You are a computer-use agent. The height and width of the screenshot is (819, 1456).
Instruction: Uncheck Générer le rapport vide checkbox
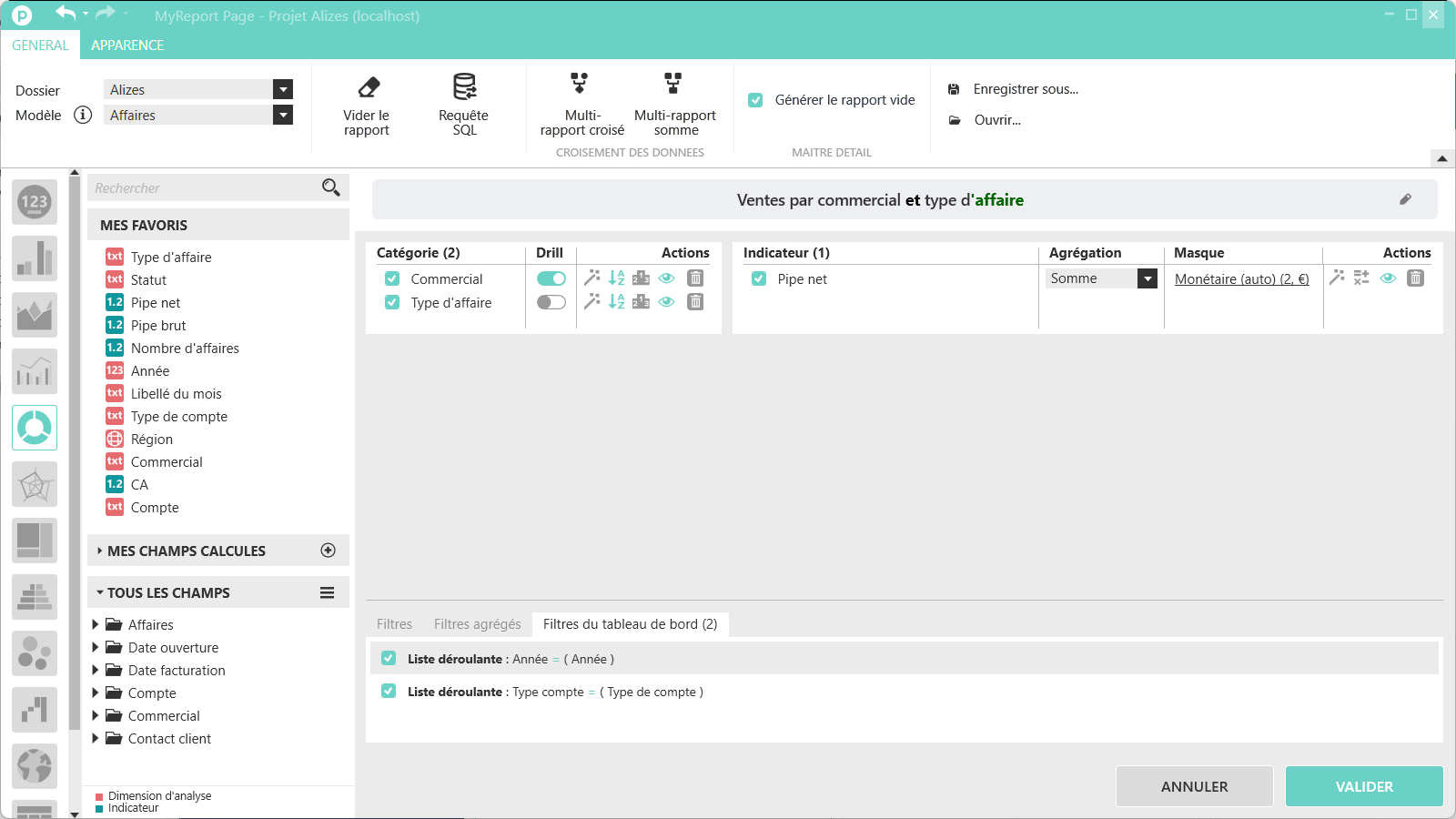click(x=755, y=100)
